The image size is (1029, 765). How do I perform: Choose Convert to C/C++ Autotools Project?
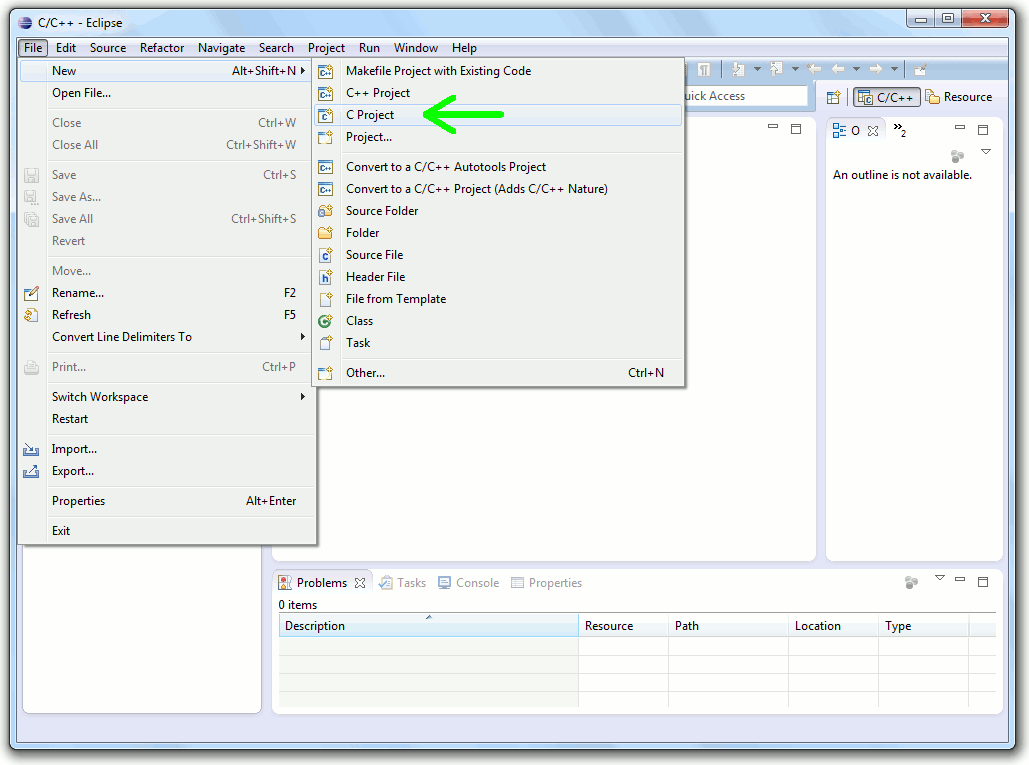tap(498, 167)
